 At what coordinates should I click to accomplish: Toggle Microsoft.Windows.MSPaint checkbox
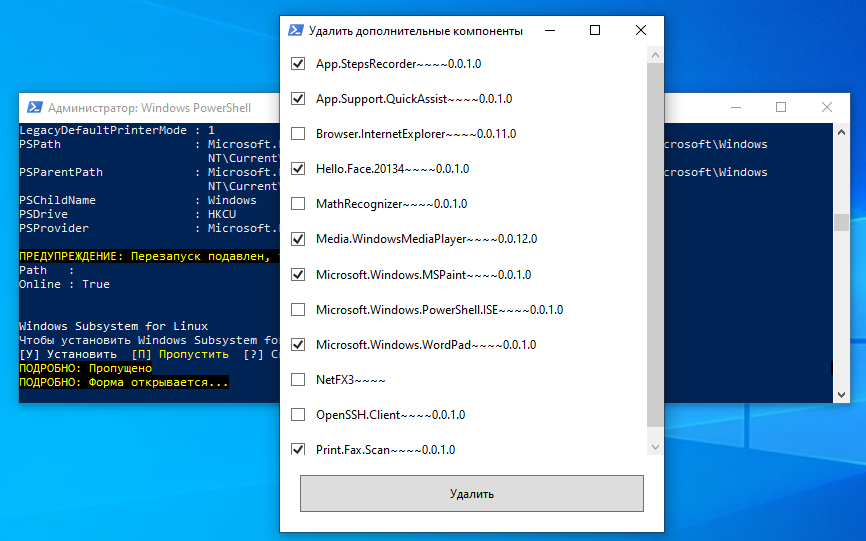pyautogui.click(x=298, y=274)
